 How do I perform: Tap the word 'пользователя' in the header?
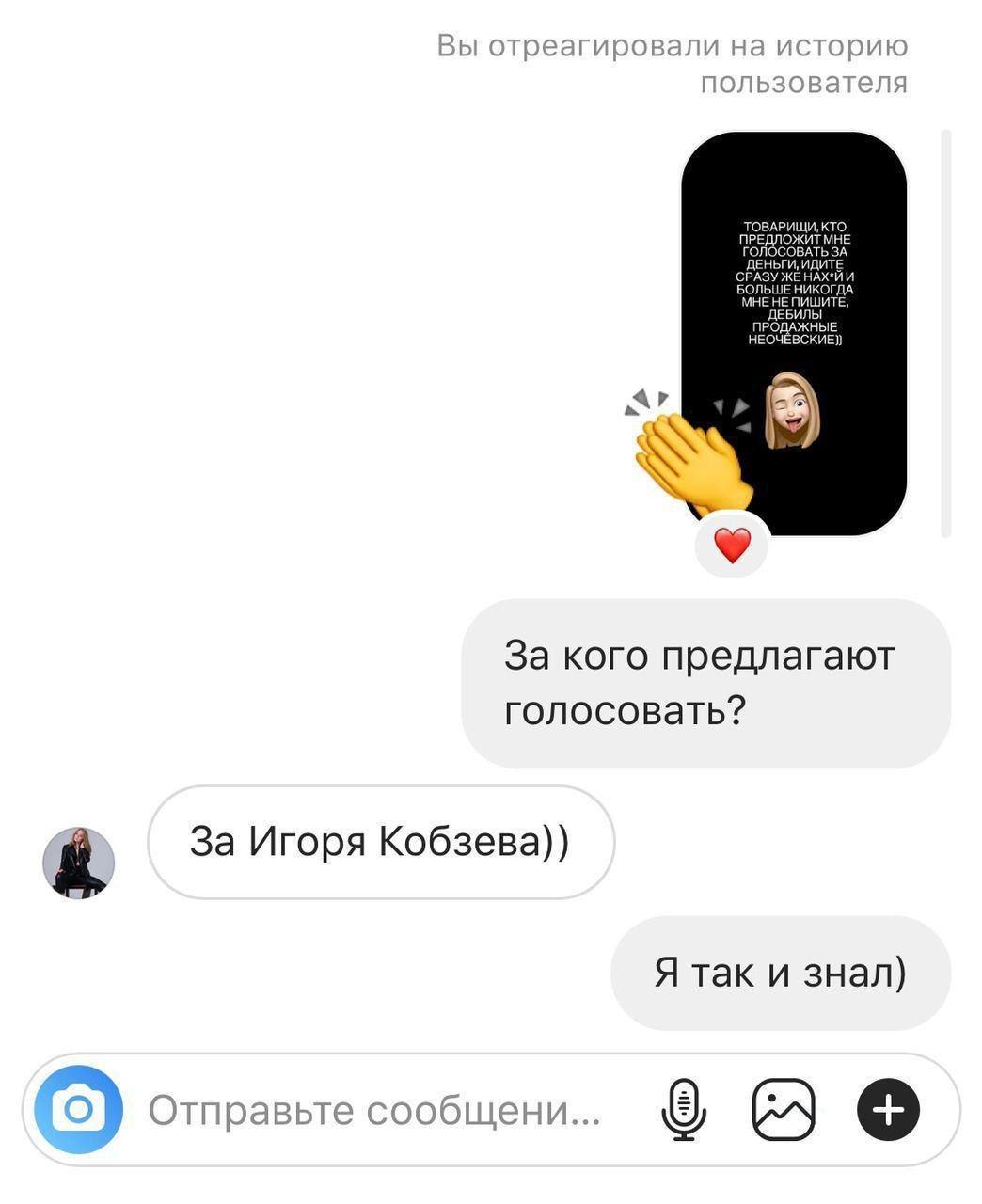[804, 83]
